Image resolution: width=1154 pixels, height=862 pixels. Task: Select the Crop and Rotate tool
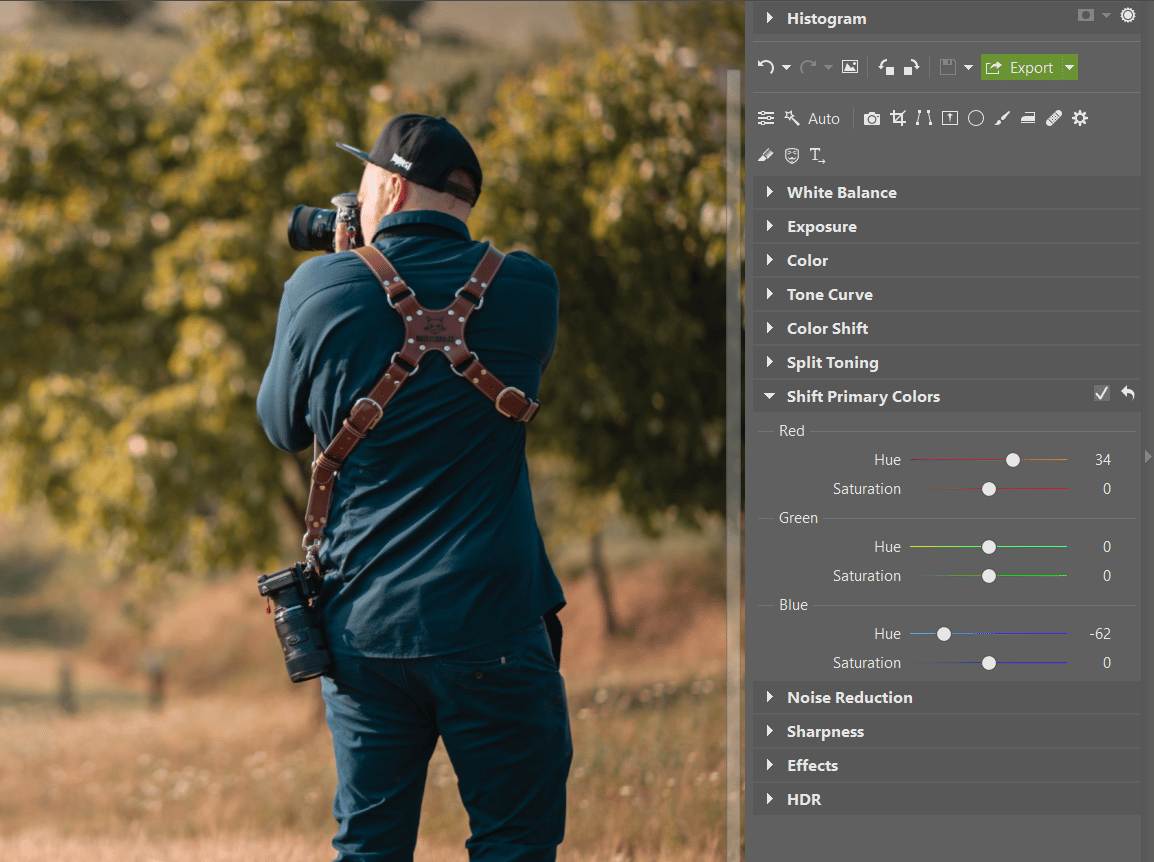coord(897,118)
